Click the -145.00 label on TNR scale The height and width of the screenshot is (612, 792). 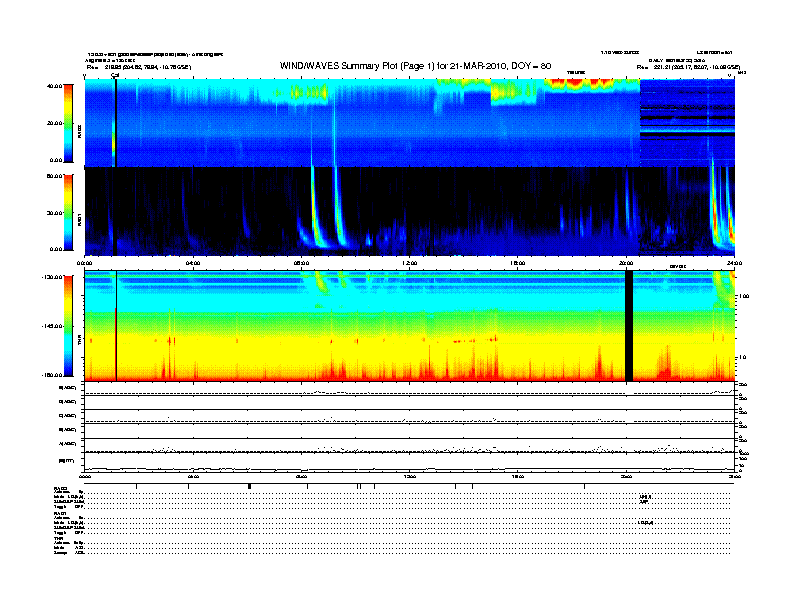pos(52,326)
